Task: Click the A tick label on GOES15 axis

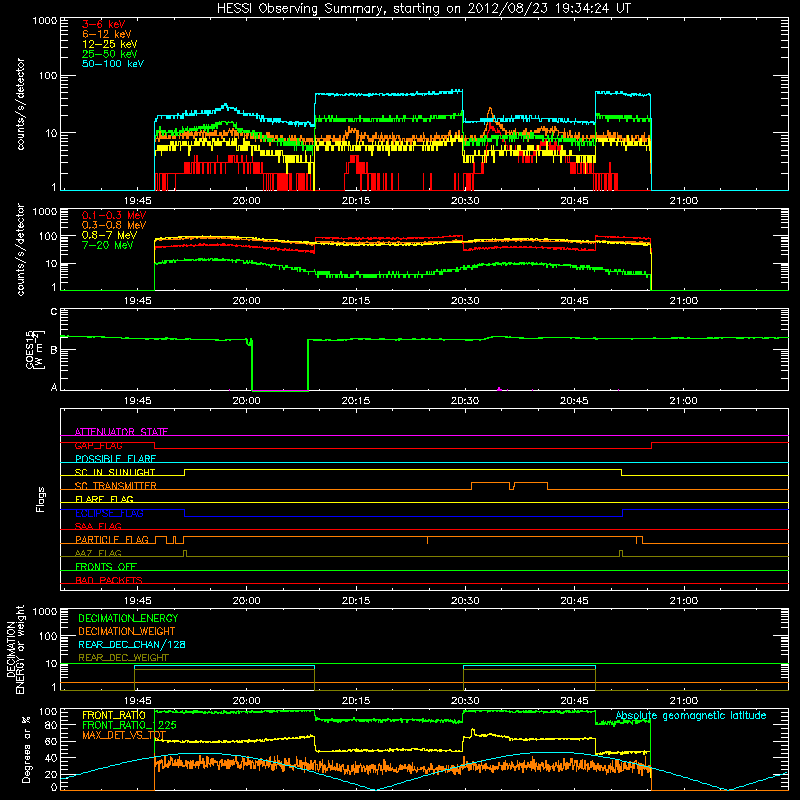Action: (x=54, y=387)
